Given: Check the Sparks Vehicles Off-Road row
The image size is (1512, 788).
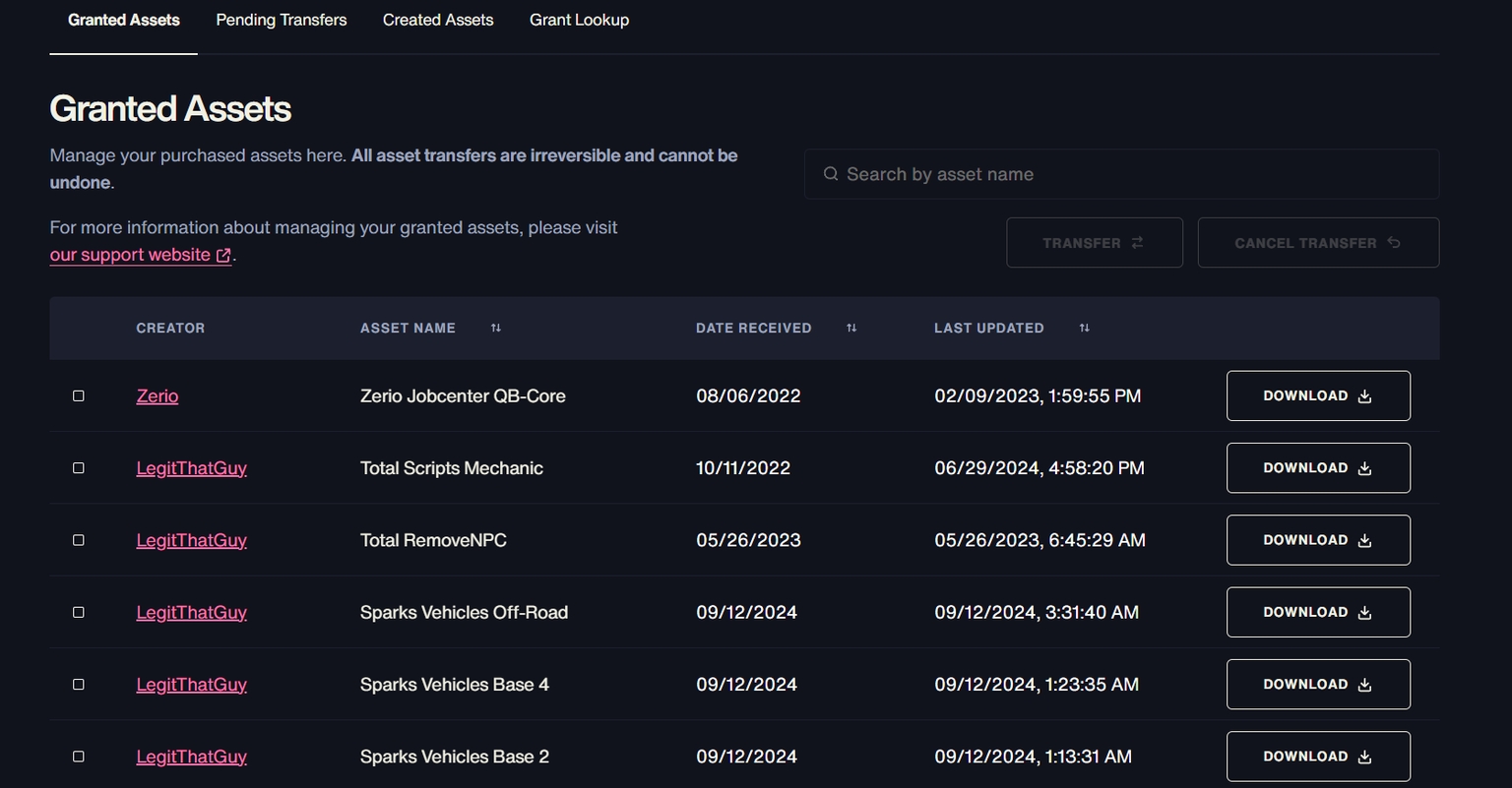Looking at the screenshot, I should (x=79, y=612).
